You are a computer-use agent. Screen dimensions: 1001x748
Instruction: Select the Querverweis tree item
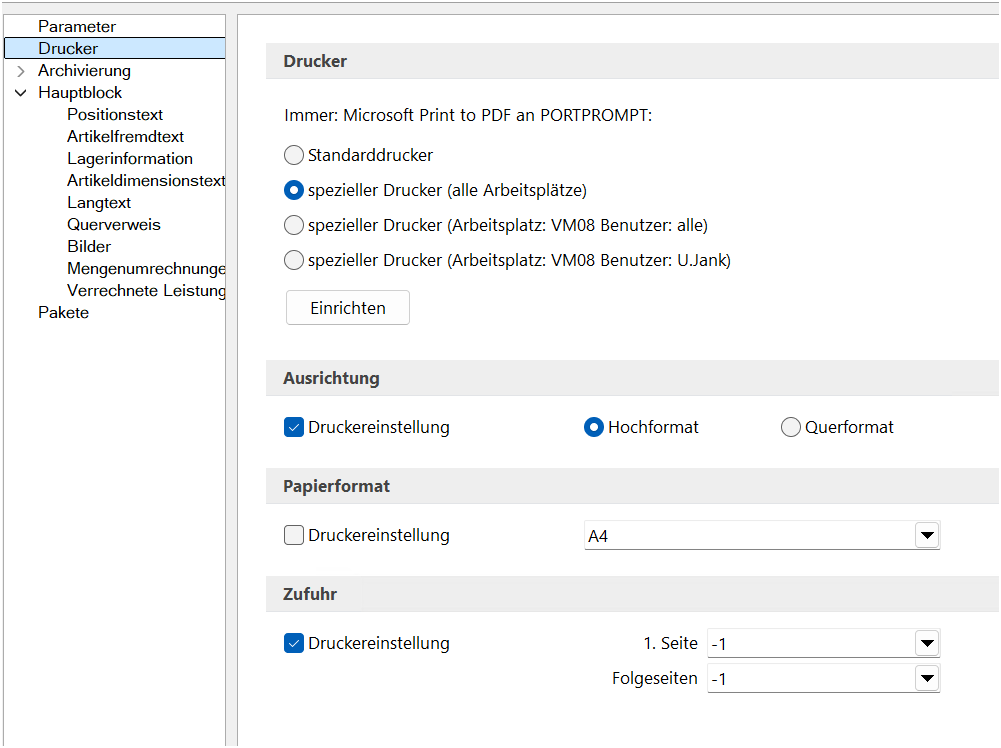pos(114,225)
